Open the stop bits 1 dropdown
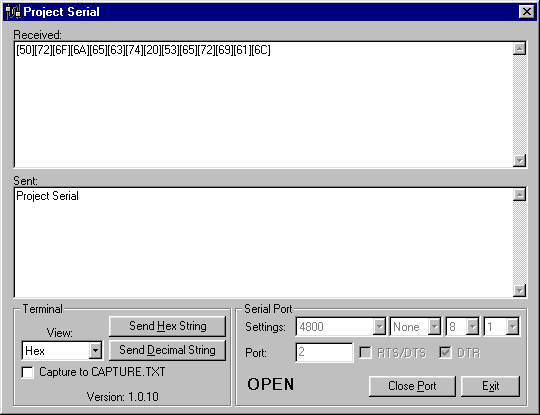This screenshot has height=415, width=540. (512, 326)
